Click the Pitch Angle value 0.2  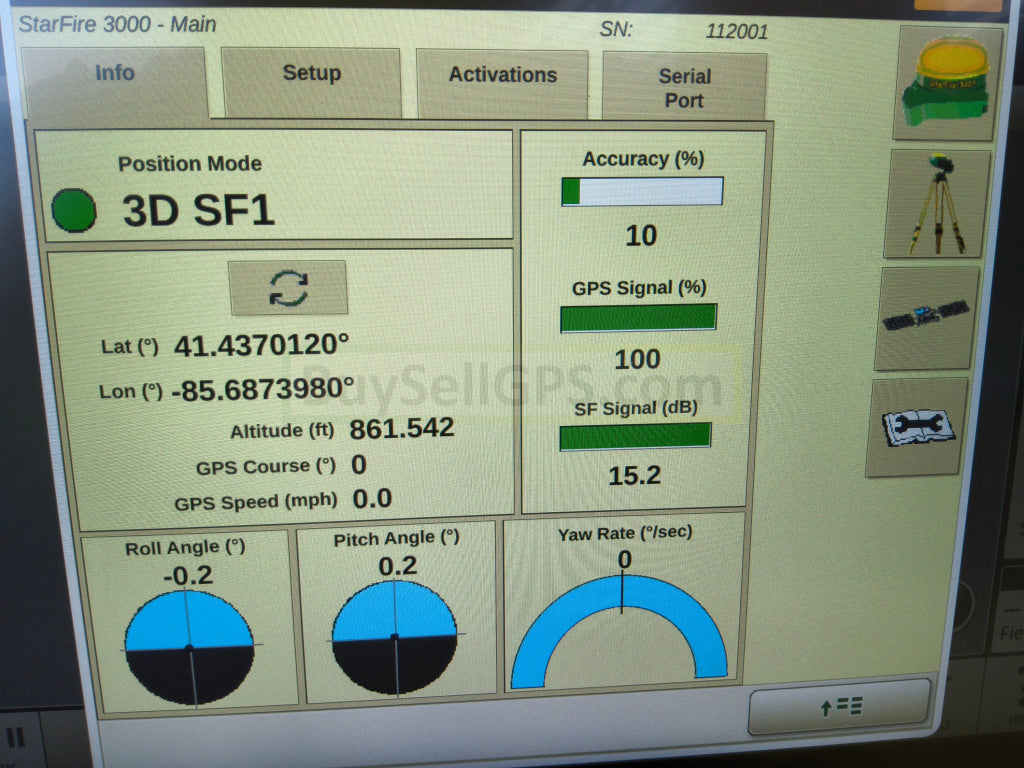click(397, 566)
